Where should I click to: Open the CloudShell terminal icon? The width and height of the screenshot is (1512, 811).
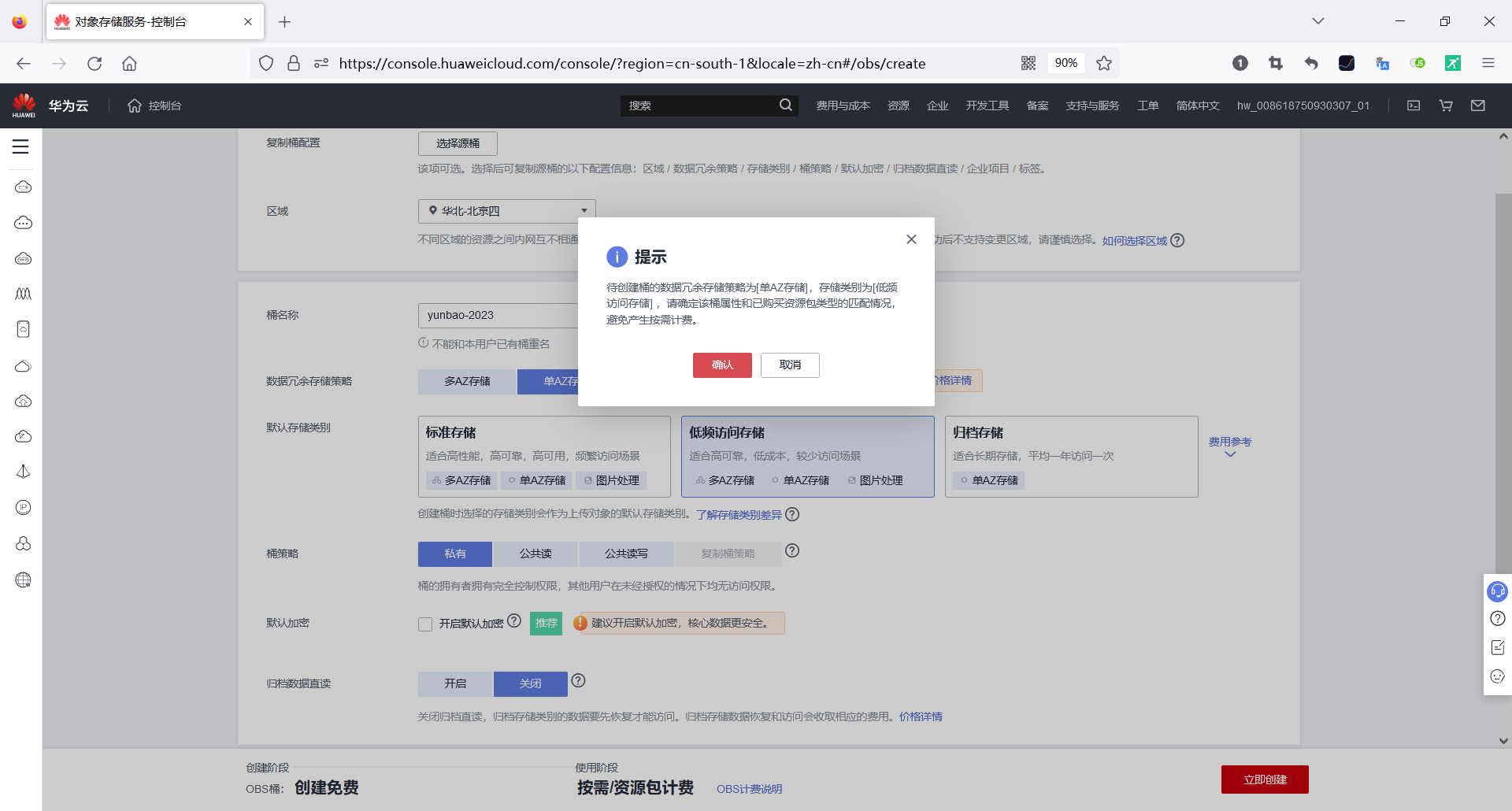pyautogui.click(x=1414, y=106)
